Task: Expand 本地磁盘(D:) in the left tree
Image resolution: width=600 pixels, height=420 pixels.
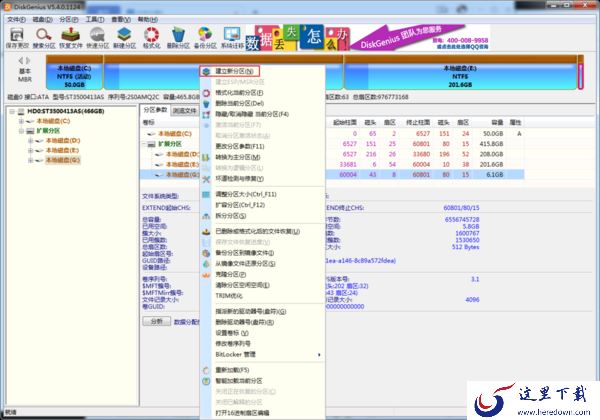Action: [31, 141]
